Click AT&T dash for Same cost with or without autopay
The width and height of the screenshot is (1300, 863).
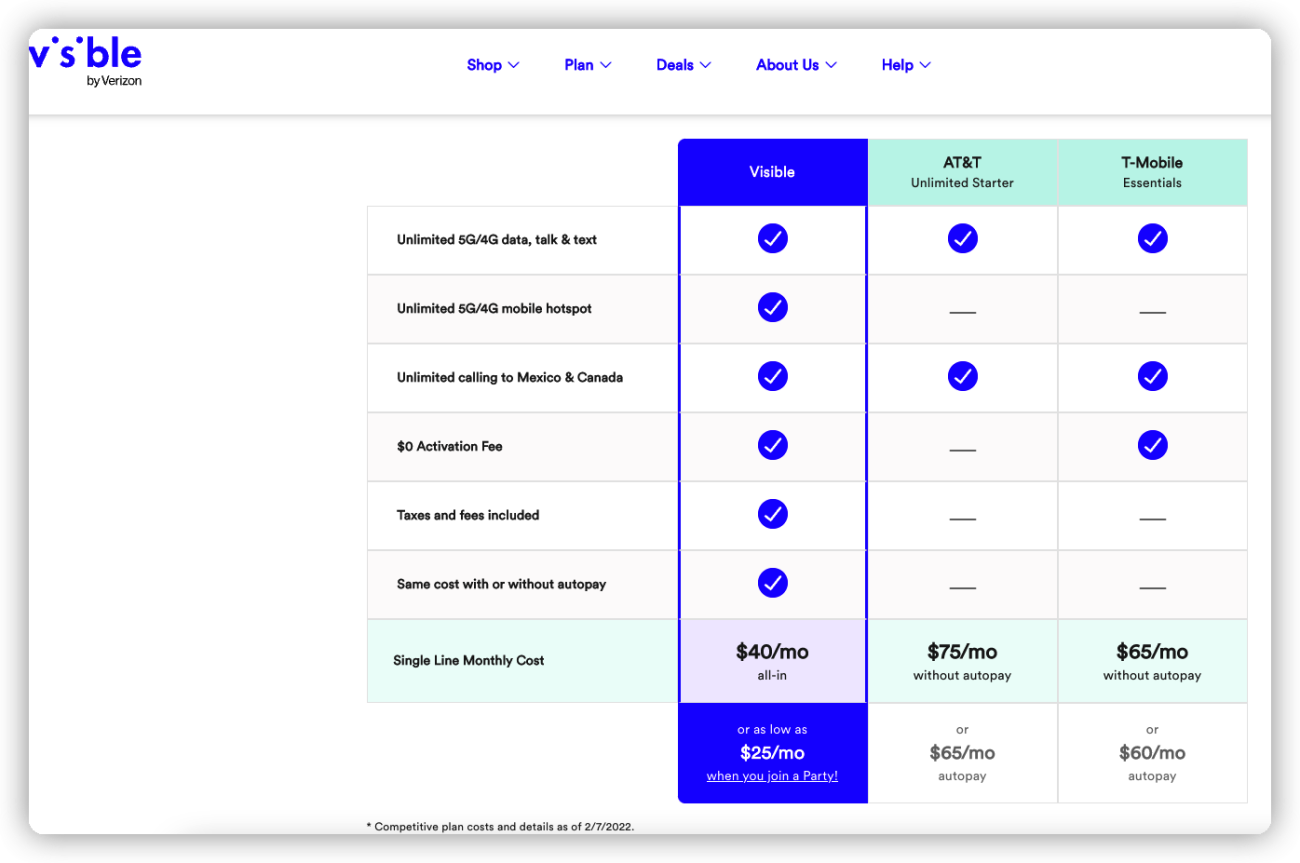[x=962, y=588]
